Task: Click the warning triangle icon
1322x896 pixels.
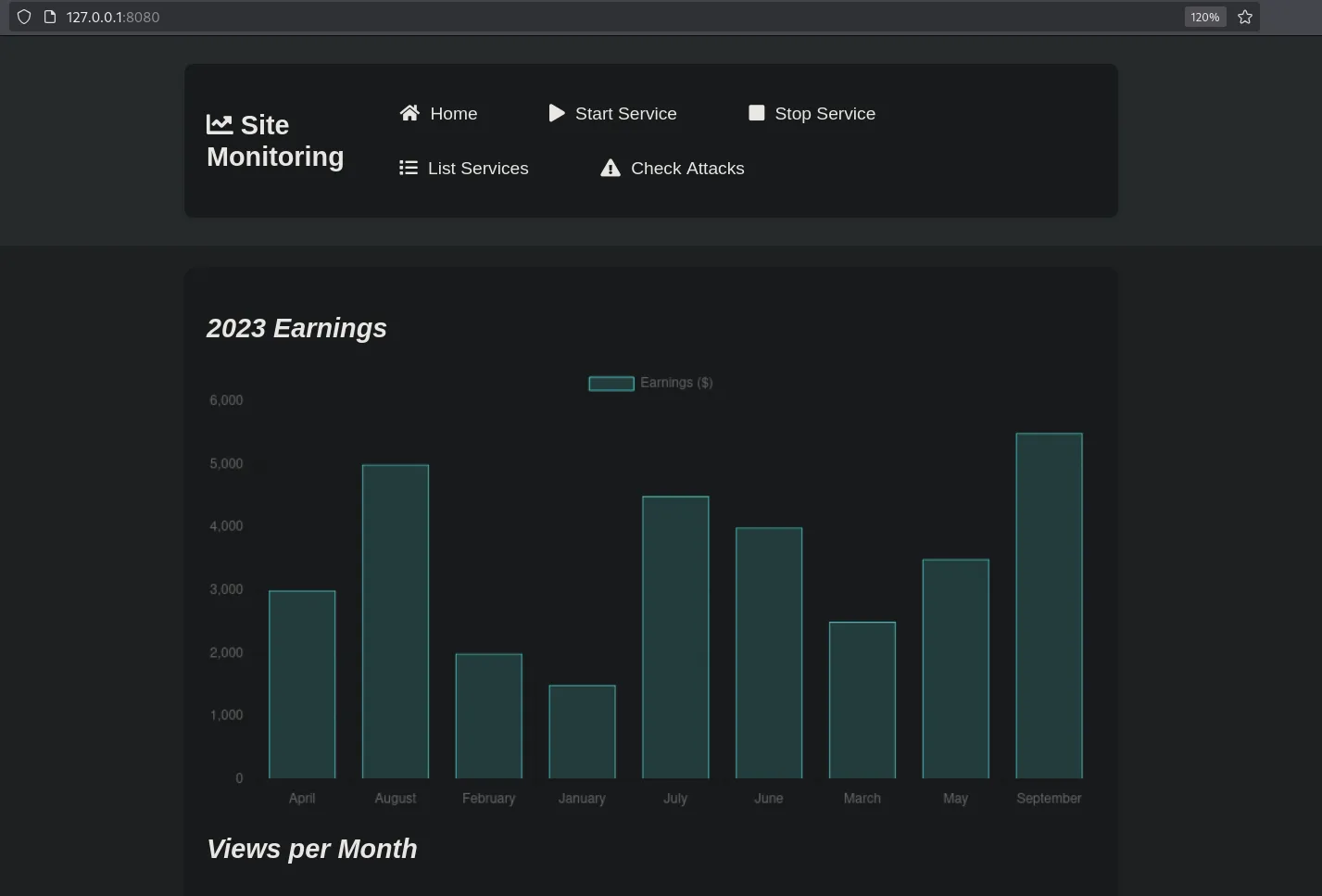Action: coord(610,168)
